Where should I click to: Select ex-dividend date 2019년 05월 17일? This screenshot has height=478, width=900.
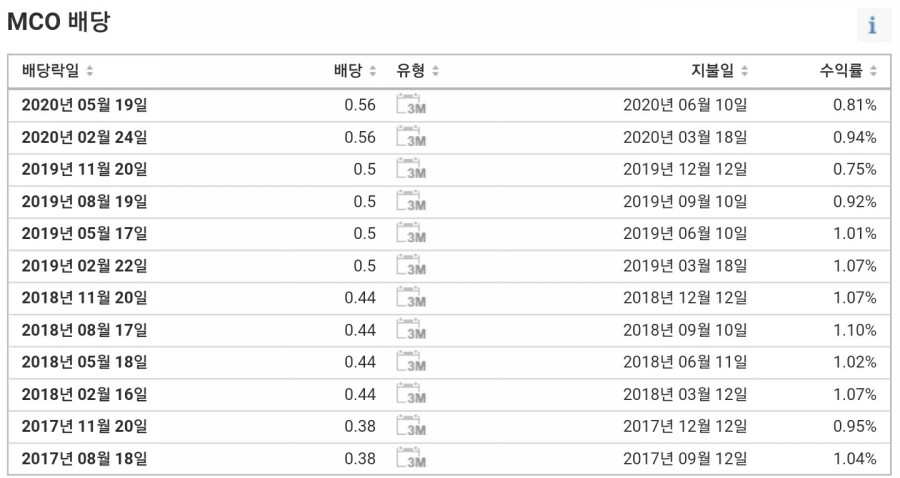click(84, 234)
